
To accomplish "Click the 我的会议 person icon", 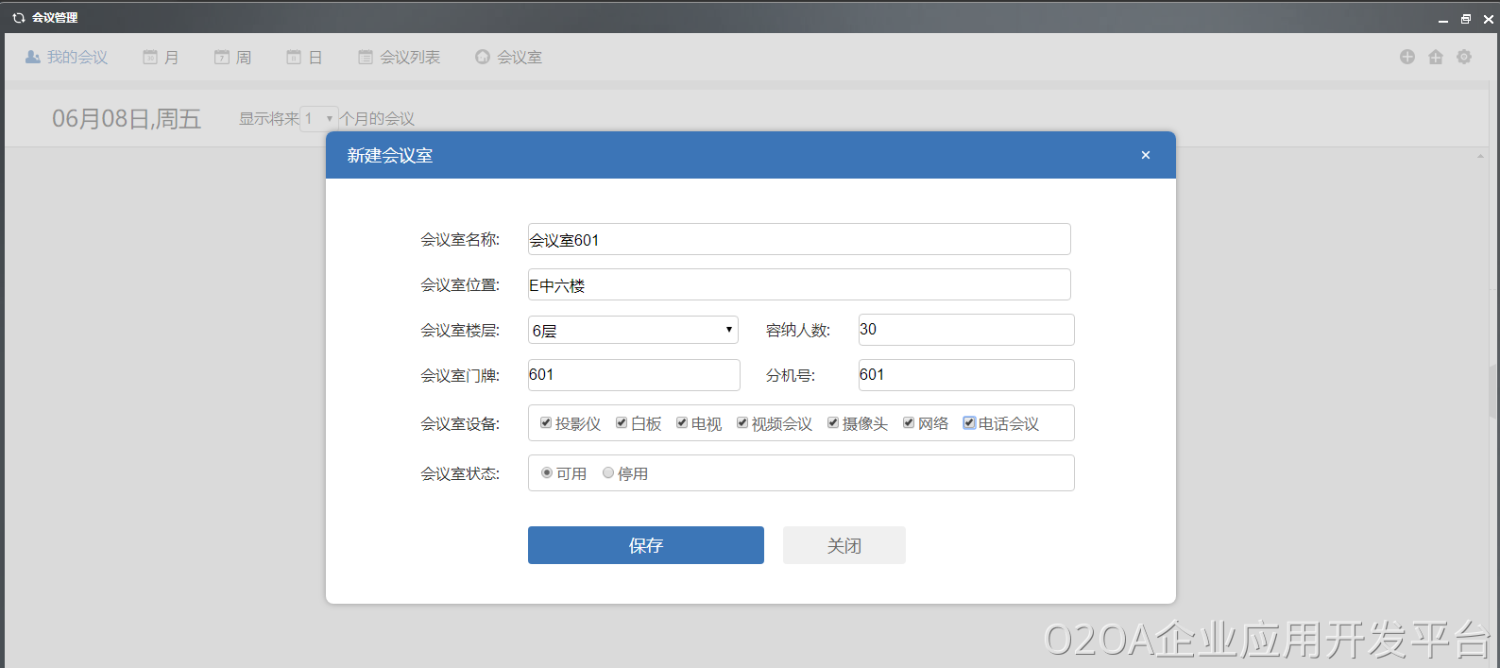I will click(33, 57).
